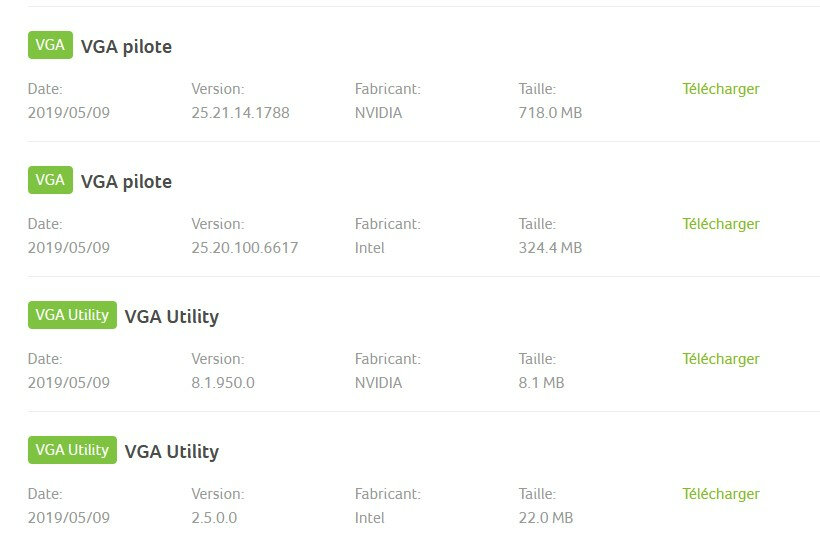Image resolution: width=820 pixels, height=545 pixels.
Task: Click version number 2.5.0.0
Action: point(214,518)
